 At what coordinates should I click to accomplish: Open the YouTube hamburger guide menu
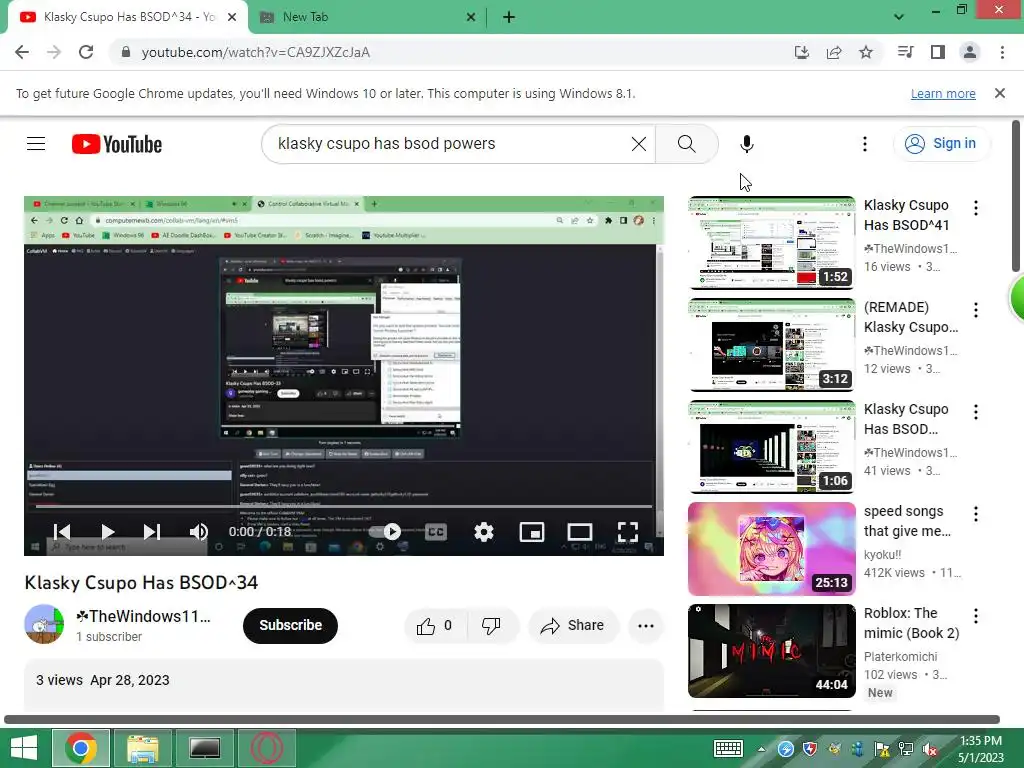pos(36,144)
